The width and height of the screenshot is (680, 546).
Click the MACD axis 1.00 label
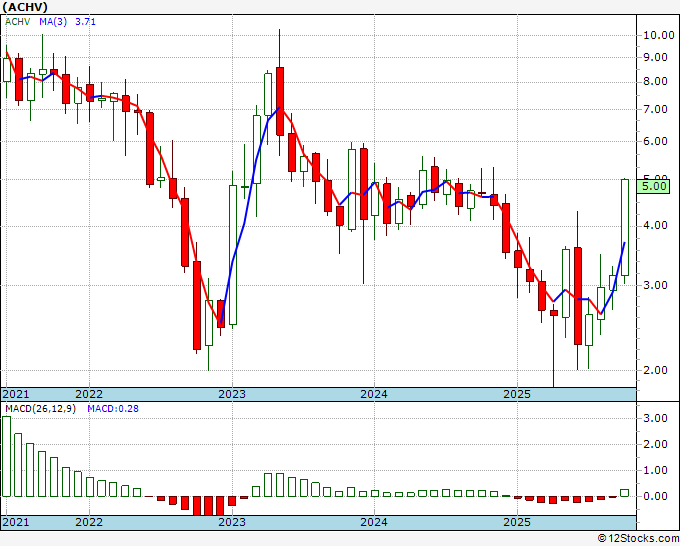pyautogui.click(x=655, y=471)
